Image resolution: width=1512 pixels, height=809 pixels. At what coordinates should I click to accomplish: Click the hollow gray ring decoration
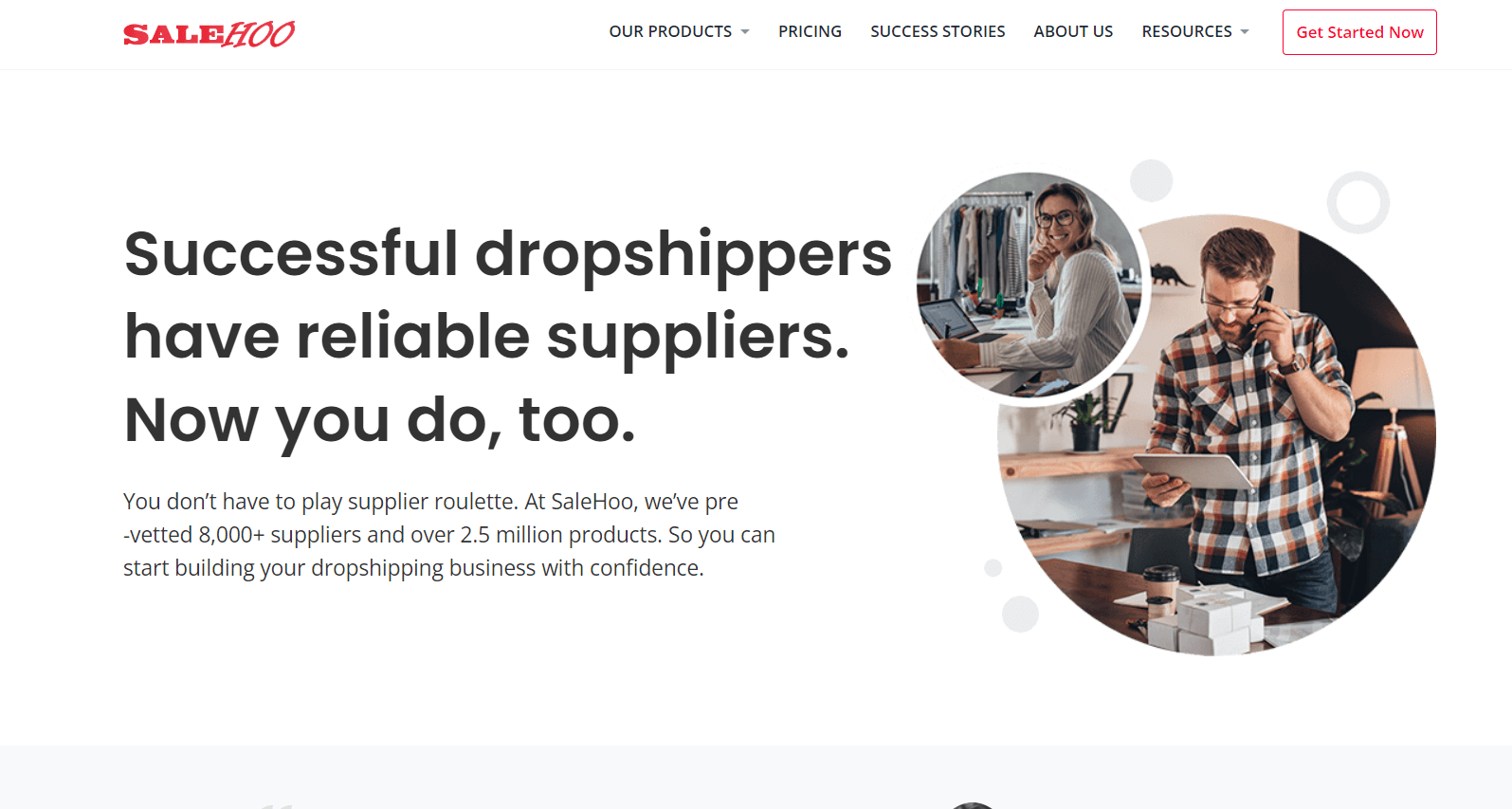click(1358, 202)
